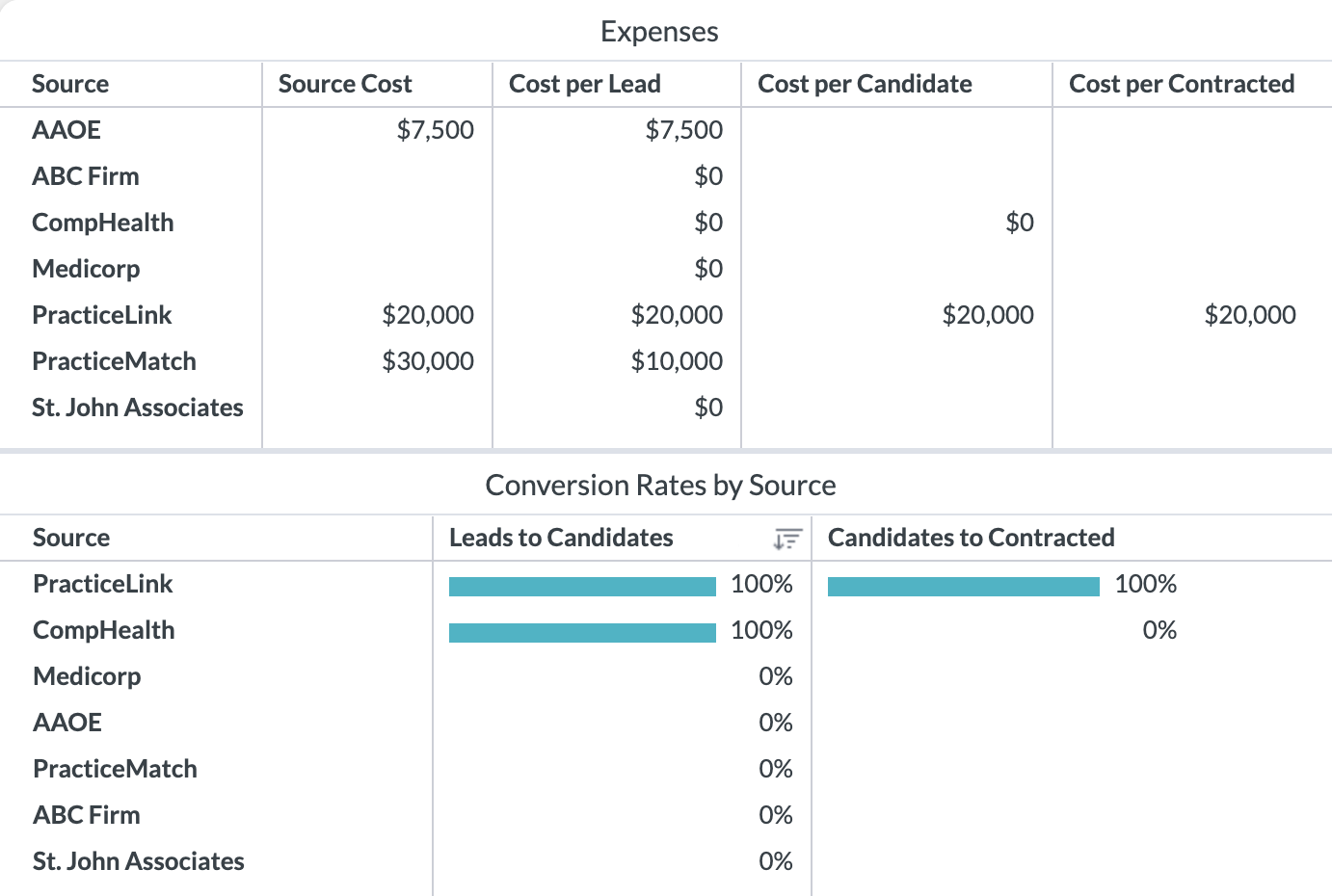Sort by Leads to Candidates column header

coord(561,538)
